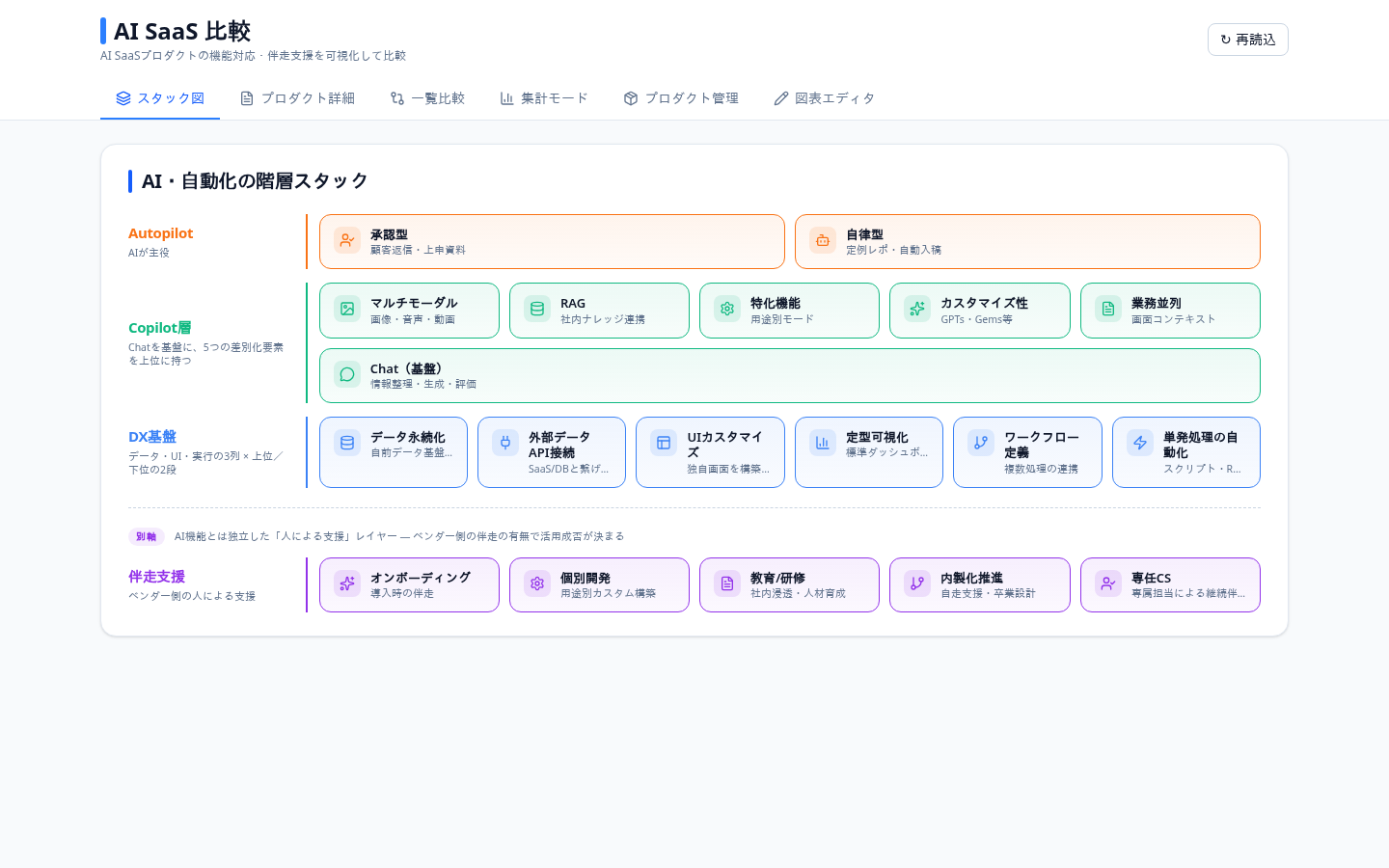Click the branch icon on 内製化推進 card
The width and height of the screenshot is (1389, 868).
tap(917, 583)
